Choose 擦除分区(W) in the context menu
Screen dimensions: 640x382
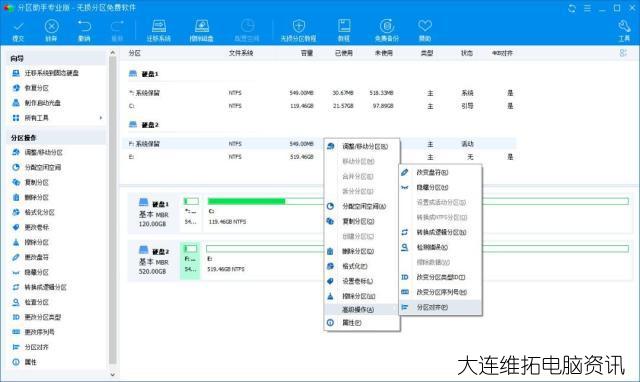point(362,296)
